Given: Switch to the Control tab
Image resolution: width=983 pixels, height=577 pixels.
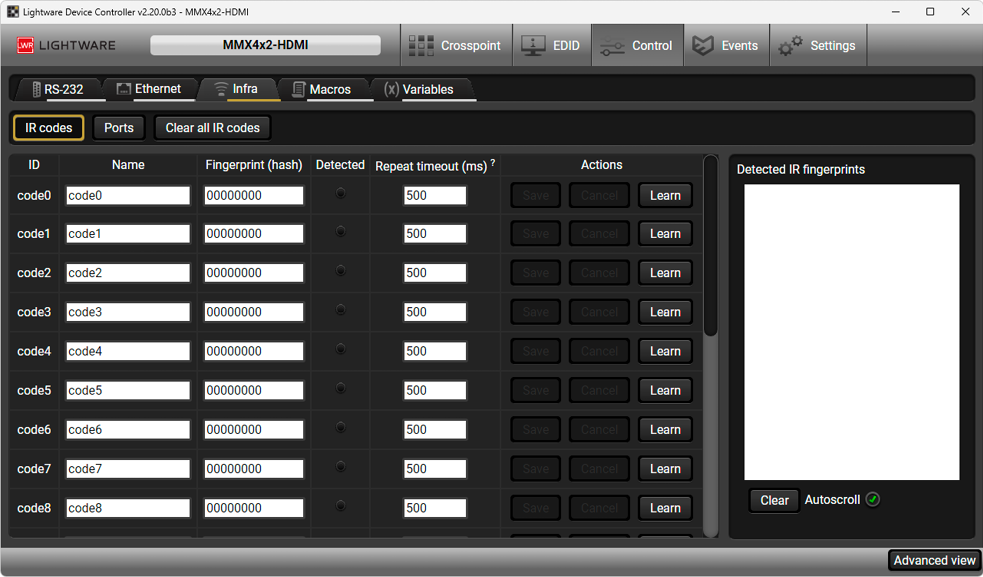Looking at the screenshot, I should coord(637,46).
